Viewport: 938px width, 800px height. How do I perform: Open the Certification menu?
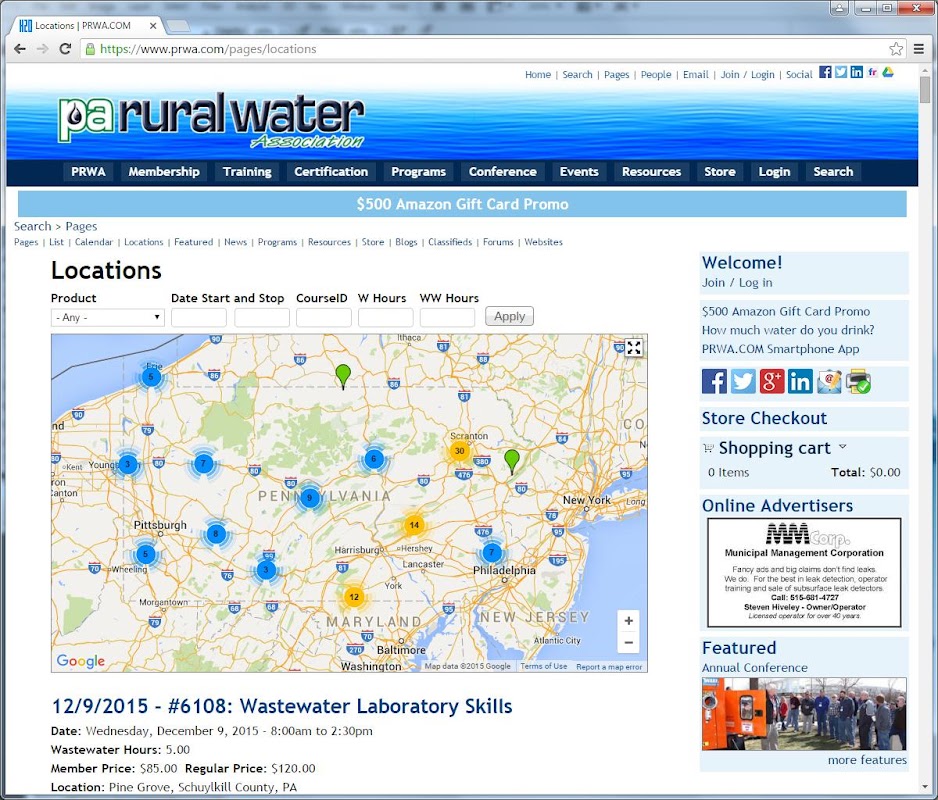tap(331, 172)
